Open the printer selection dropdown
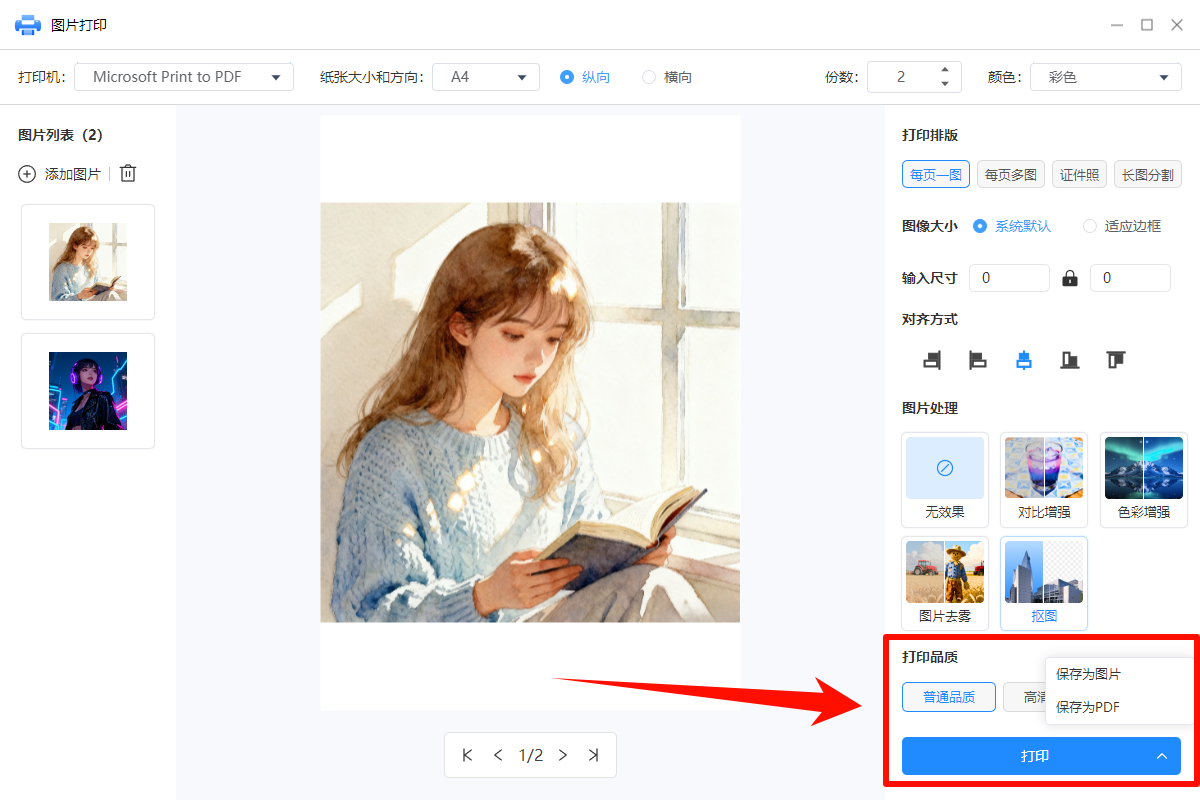This screenshot has height=800, width=1200. [183, 76]
